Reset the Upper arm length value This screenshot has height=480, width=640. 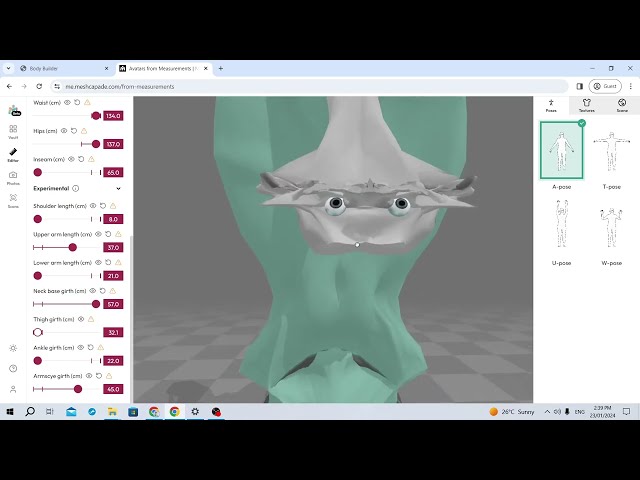tap(108, 234)
